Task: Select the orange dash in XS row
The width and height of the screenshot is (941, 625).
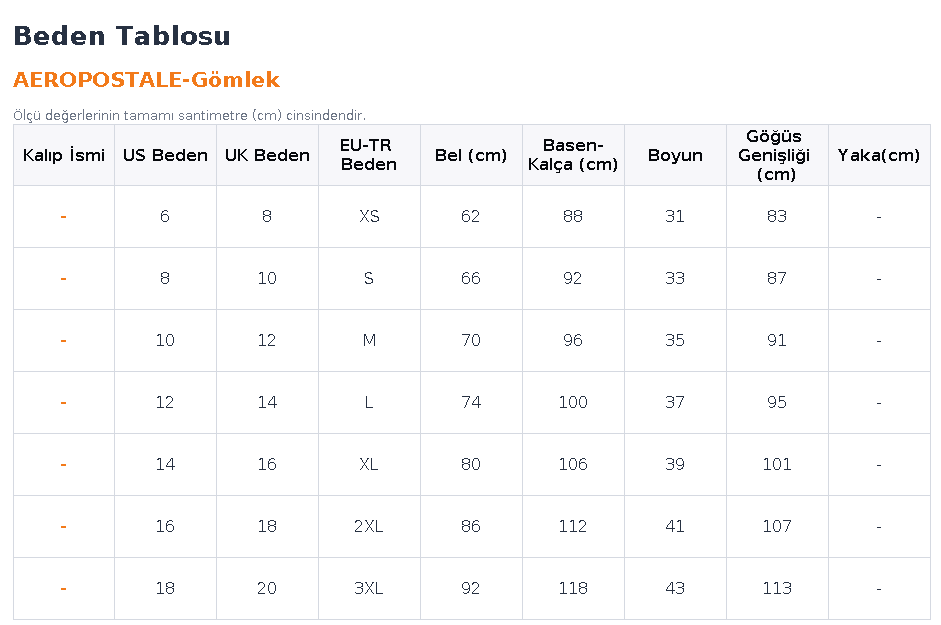Action: [x=64, y=216]
